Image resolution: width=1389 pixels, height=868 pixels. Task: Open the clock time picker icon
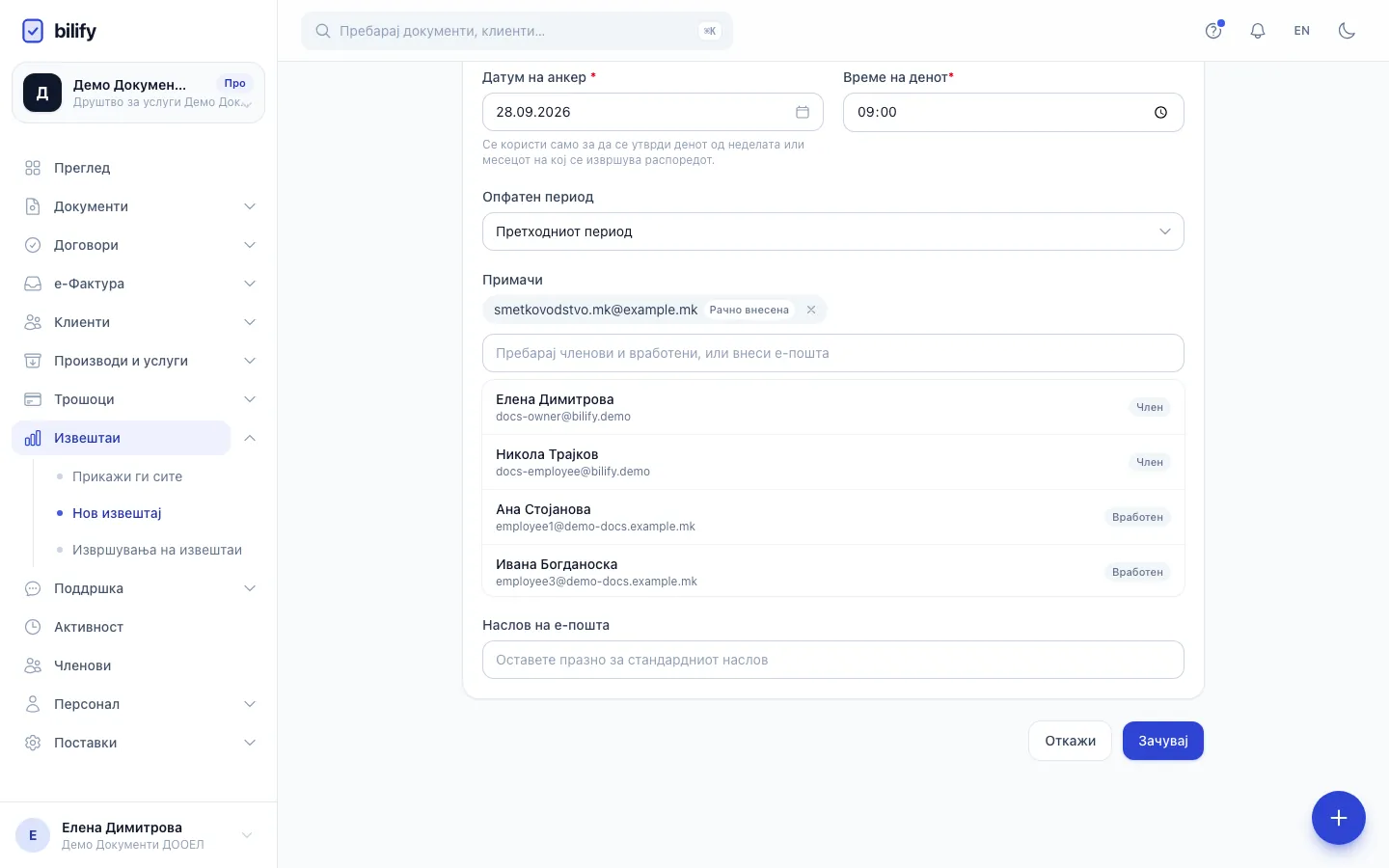coord(1160,112)
